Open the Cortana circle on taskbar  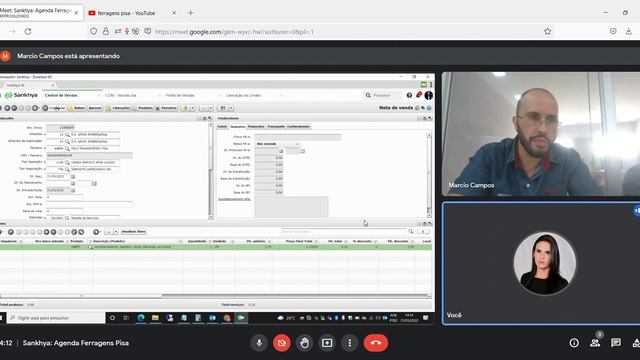coord(112,318)
